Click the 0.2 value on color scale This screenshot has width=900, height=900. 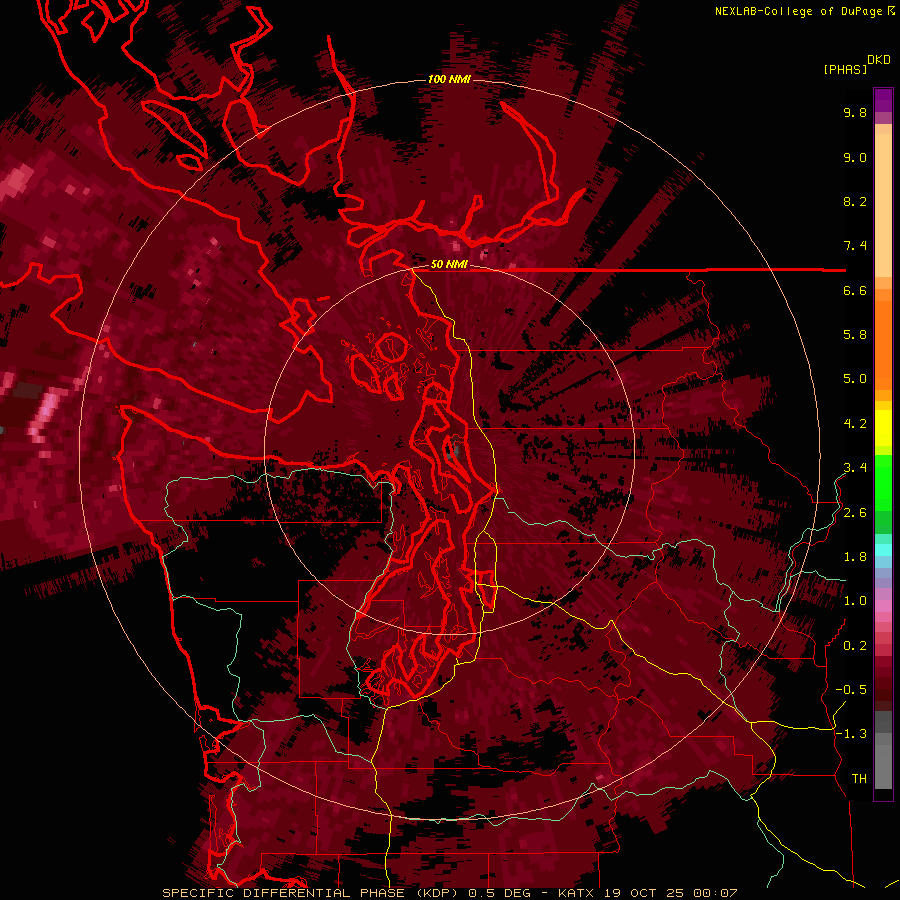tap(855, 646)
